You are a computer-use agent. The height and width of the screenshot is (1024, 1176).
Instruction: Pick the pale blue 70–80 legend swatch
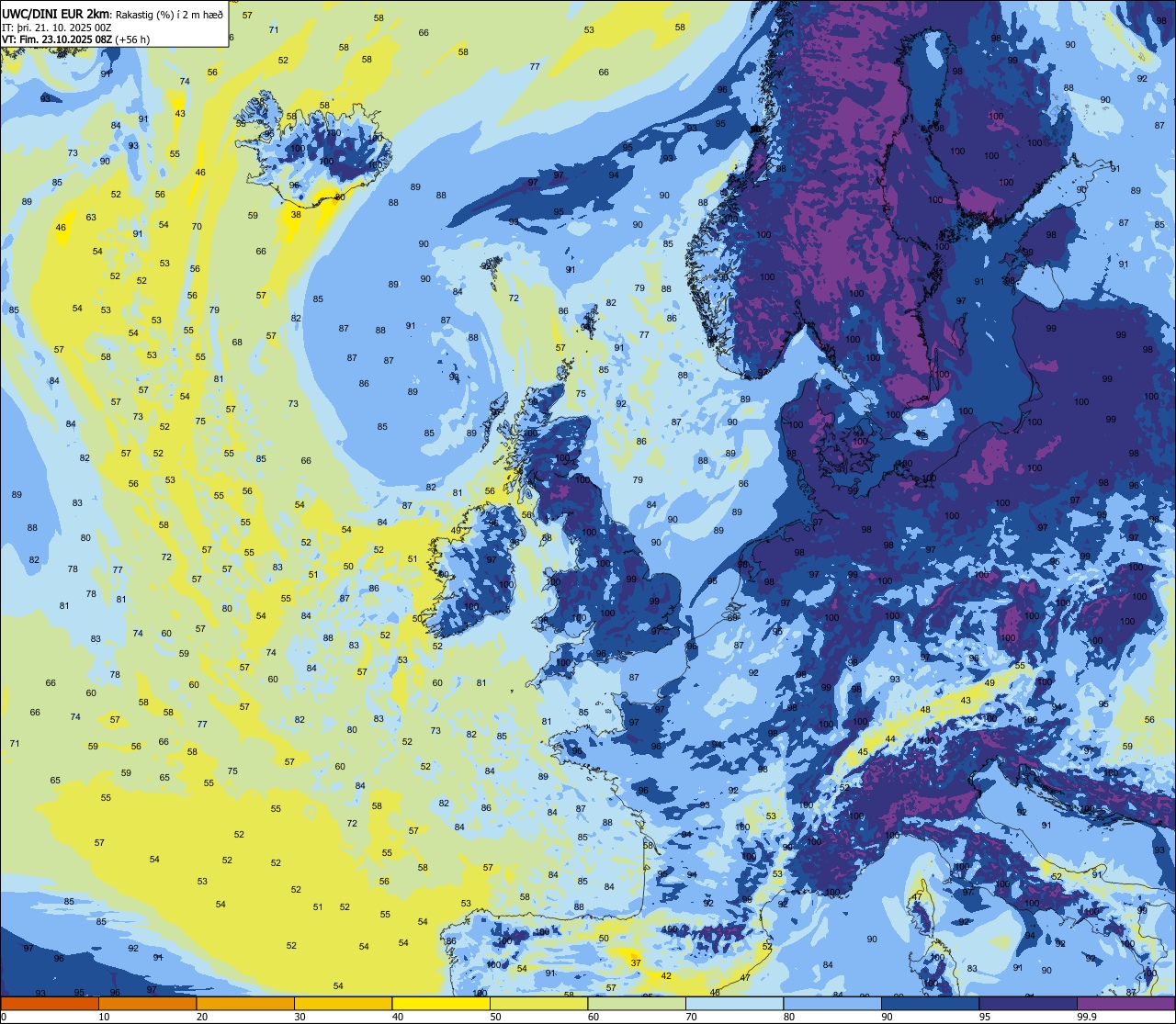click(x=734, y=1003)
